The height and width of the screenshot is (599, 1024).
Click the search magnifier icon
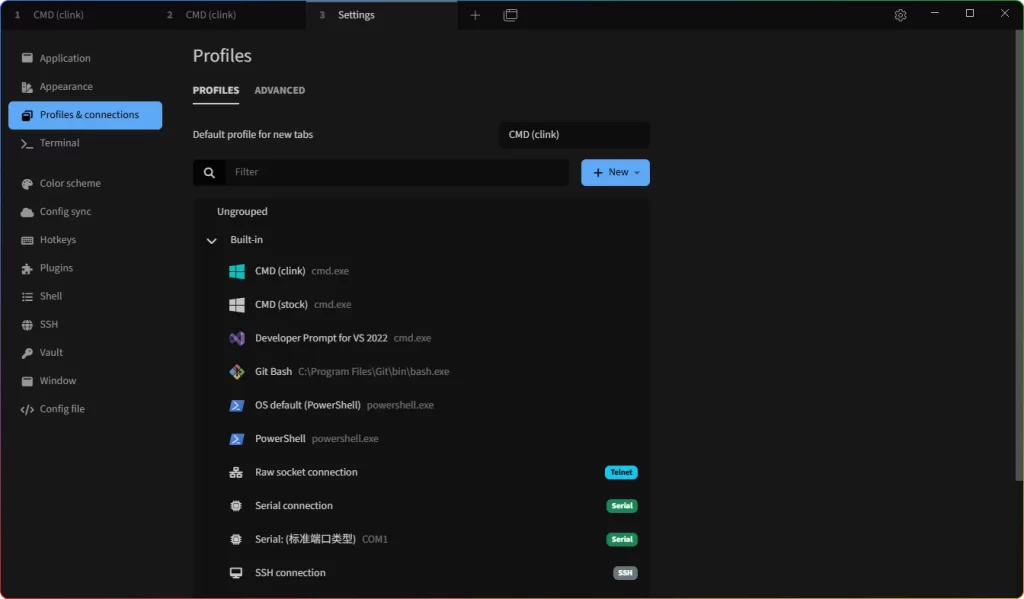tap(209, 172)
